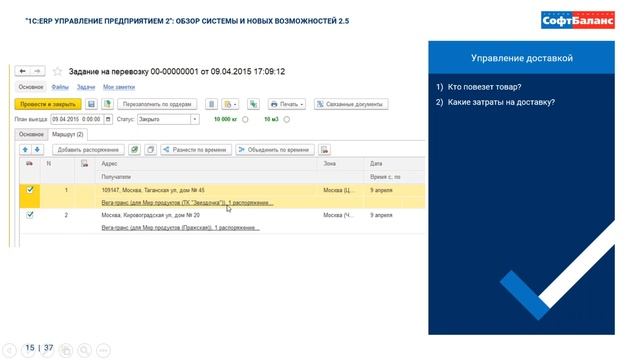Click the 10 м3 volume value
The width and height of the screenshot is (640, 360).
tap(271, 119)
